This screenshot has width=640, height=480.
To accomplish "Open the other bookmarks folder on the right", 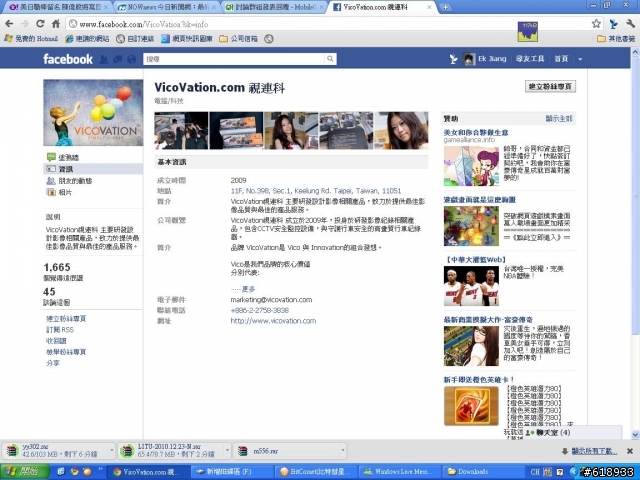I will (616, 39).
